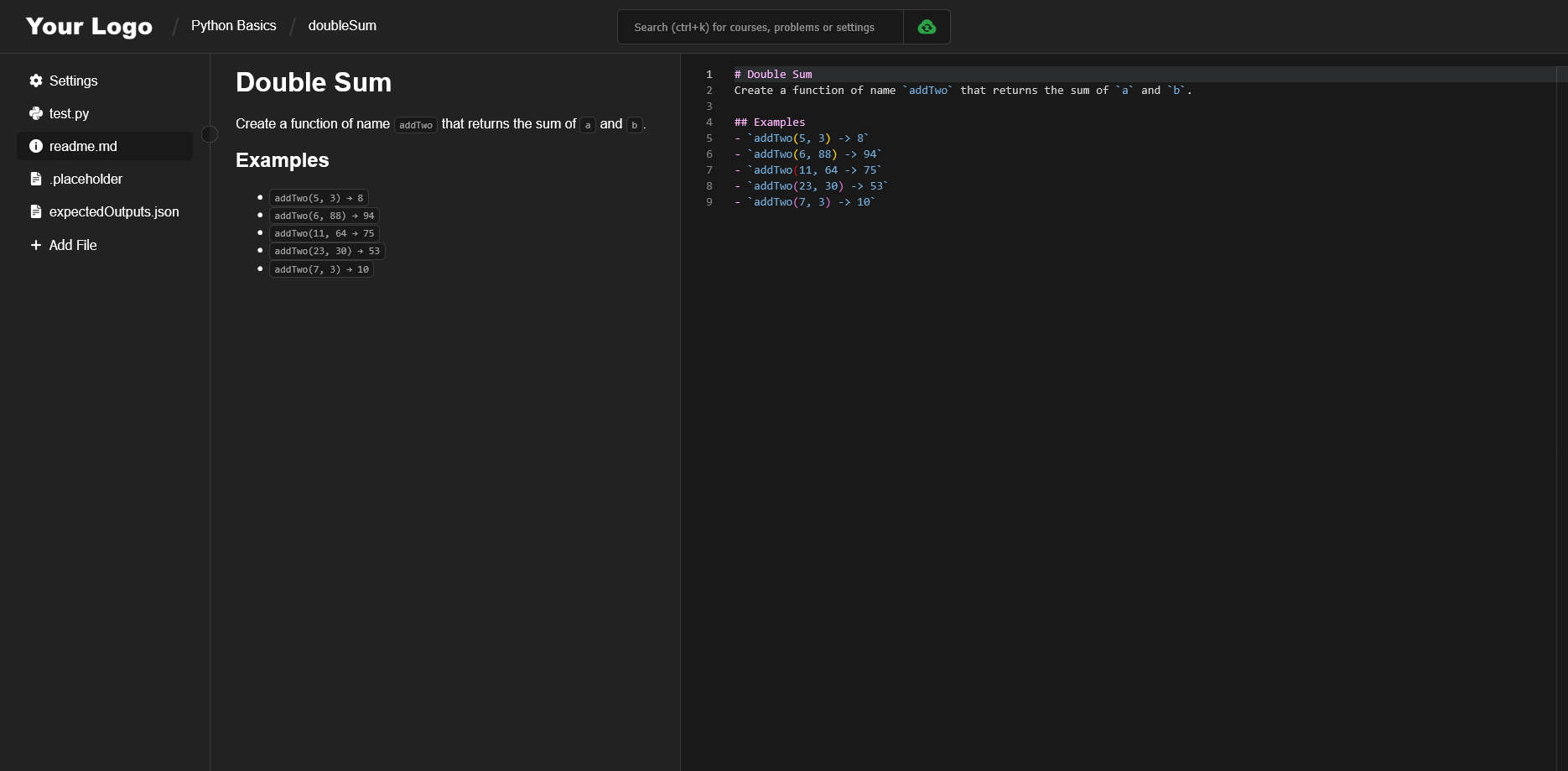Click line number 3 in the editor gutter
This screenshot has width=1568, height=771.
(709, 106)
